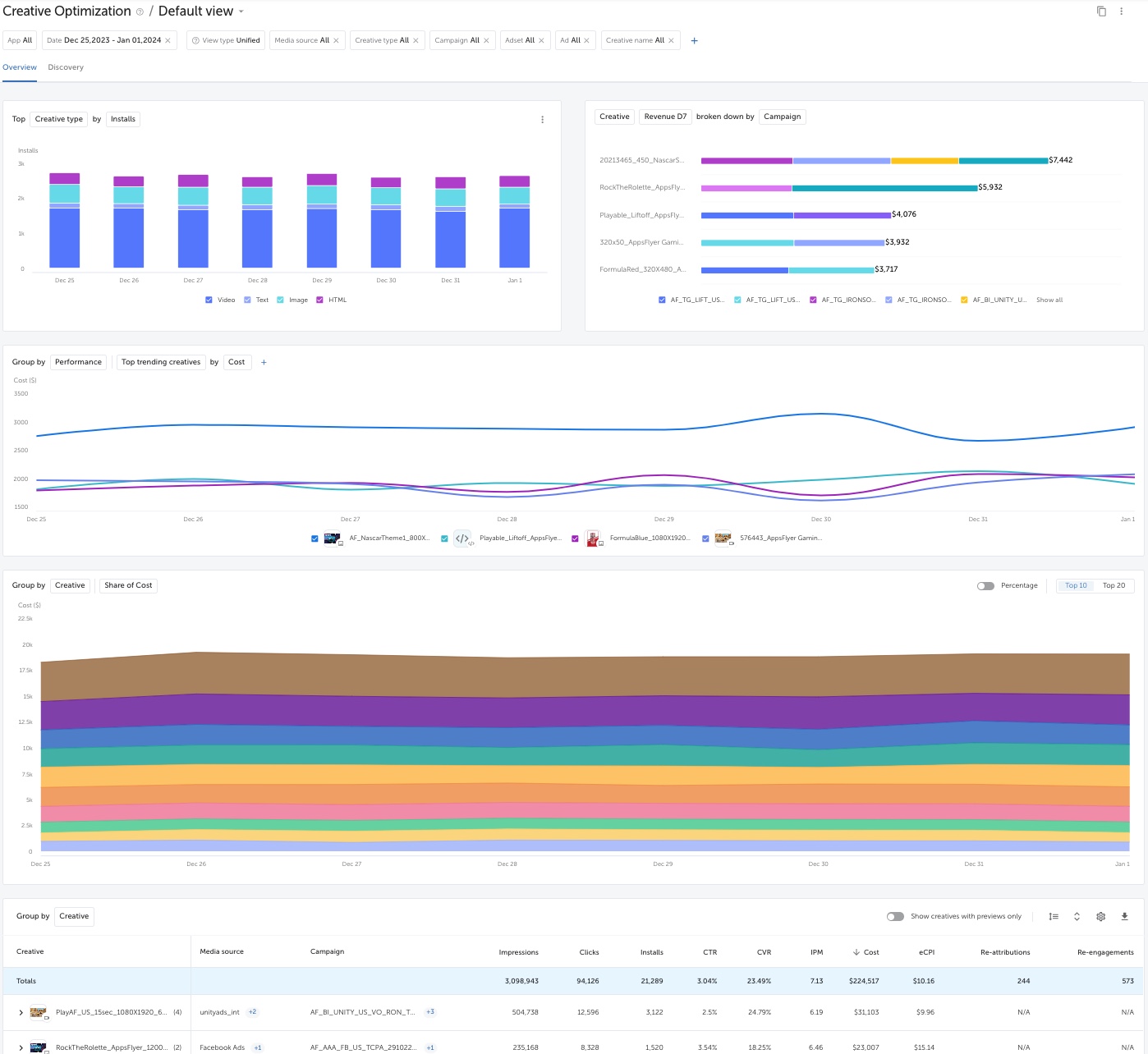Switch to the Discovery tab
The image size is (1148, 1054).
coord(66,67)
